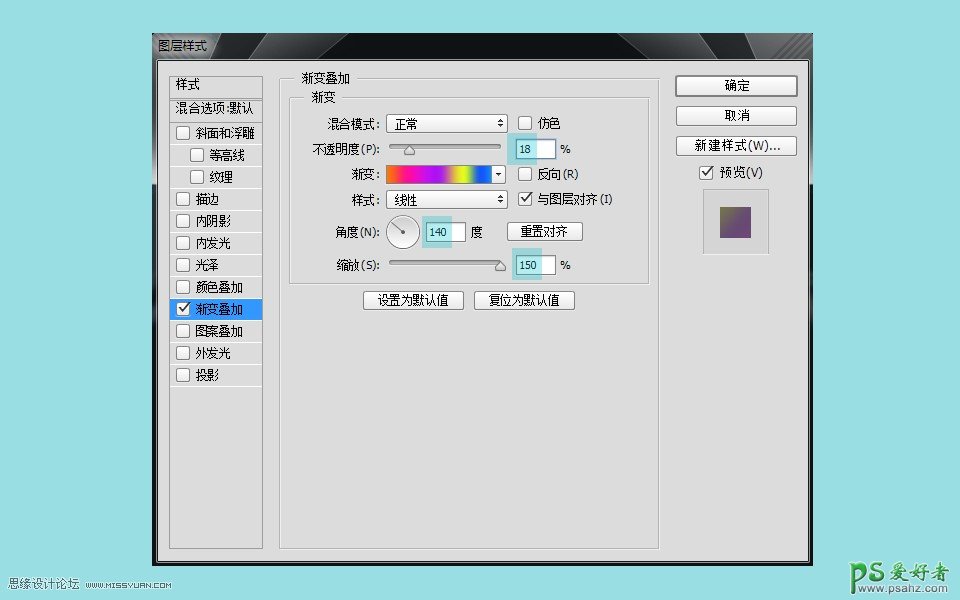
Task: Click the 不透明度 opacity slider handle
Action: tap(409, 149)
